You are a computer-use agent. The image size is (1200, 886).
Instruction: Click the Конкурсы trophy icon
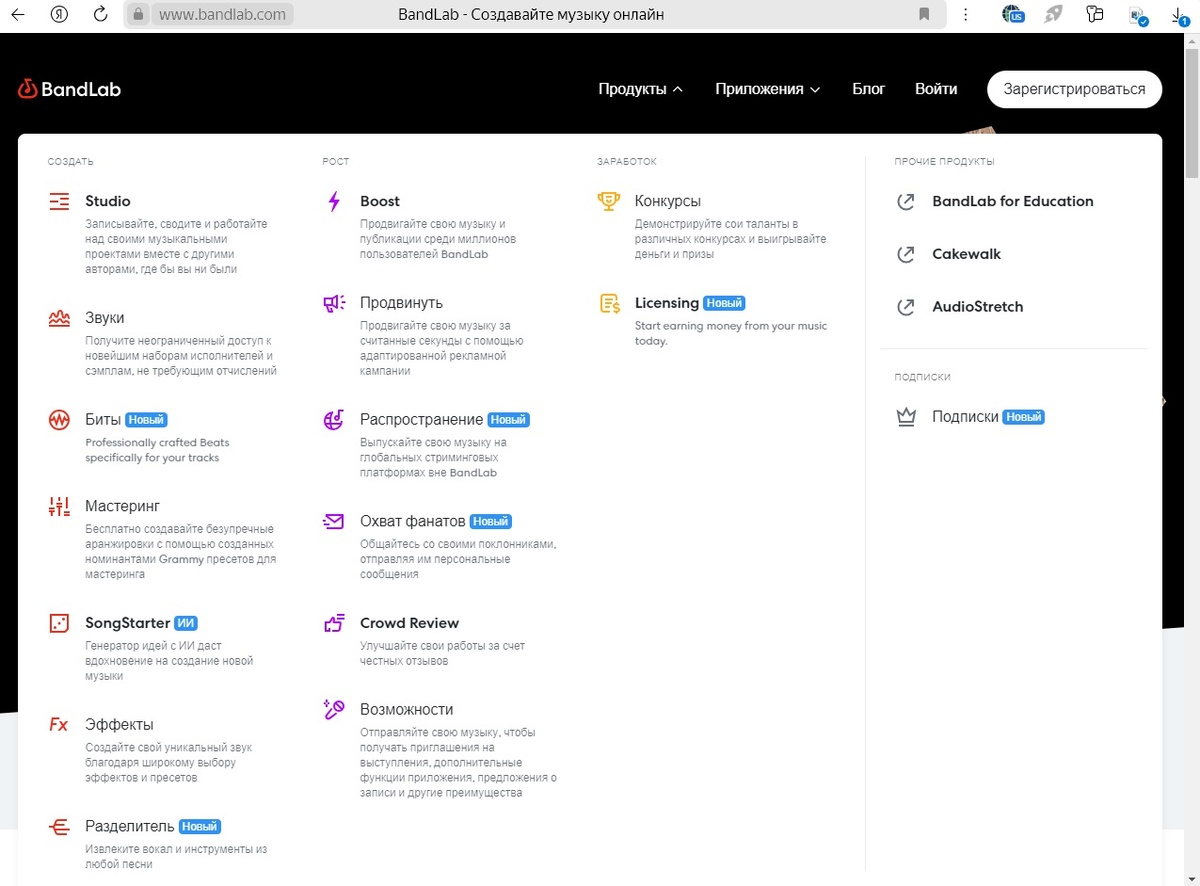tap(609, 202)
